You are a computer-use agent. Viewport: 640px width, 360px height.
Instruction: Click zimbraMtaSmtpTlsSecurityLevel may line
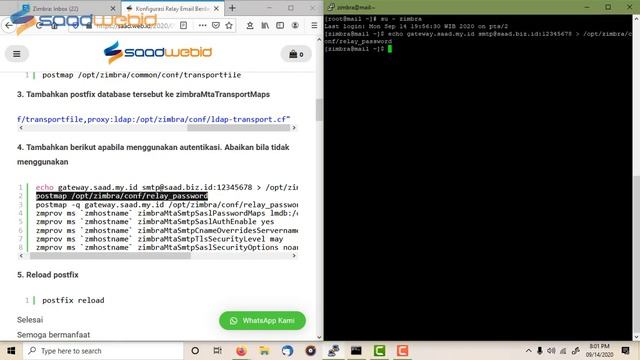click(160, 239)
